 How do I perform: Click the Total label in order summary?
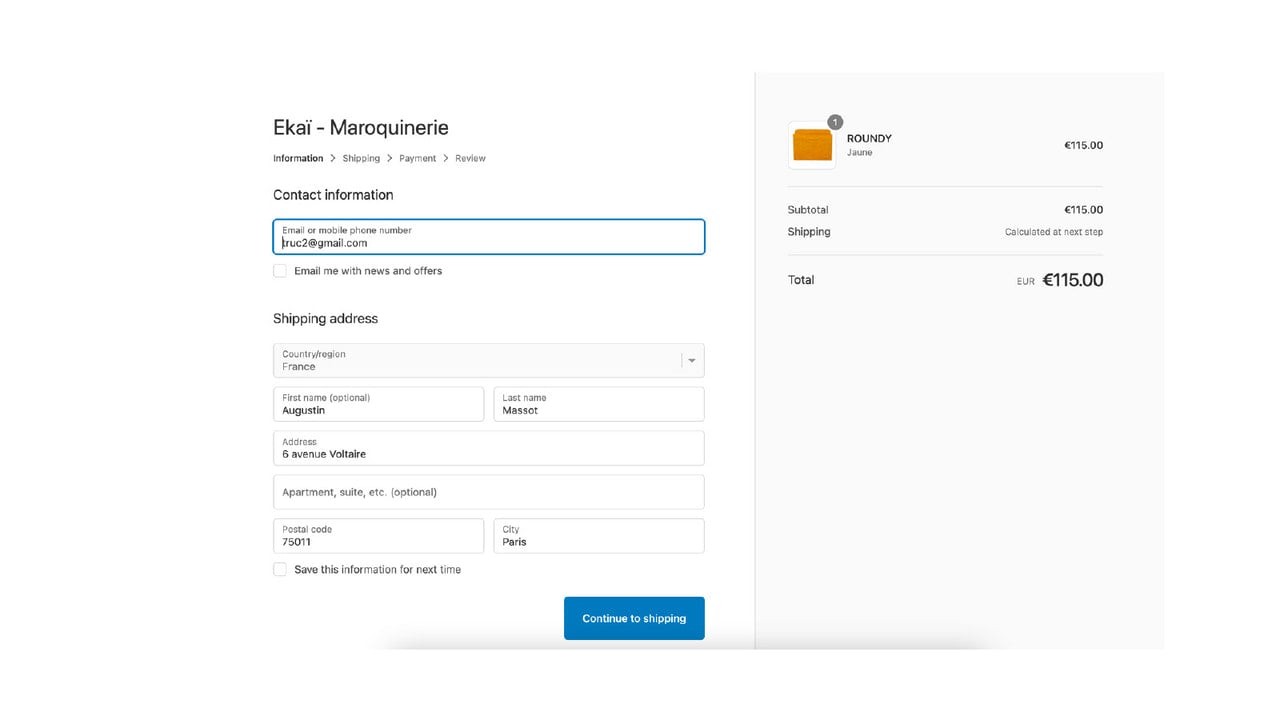(801, 280)
